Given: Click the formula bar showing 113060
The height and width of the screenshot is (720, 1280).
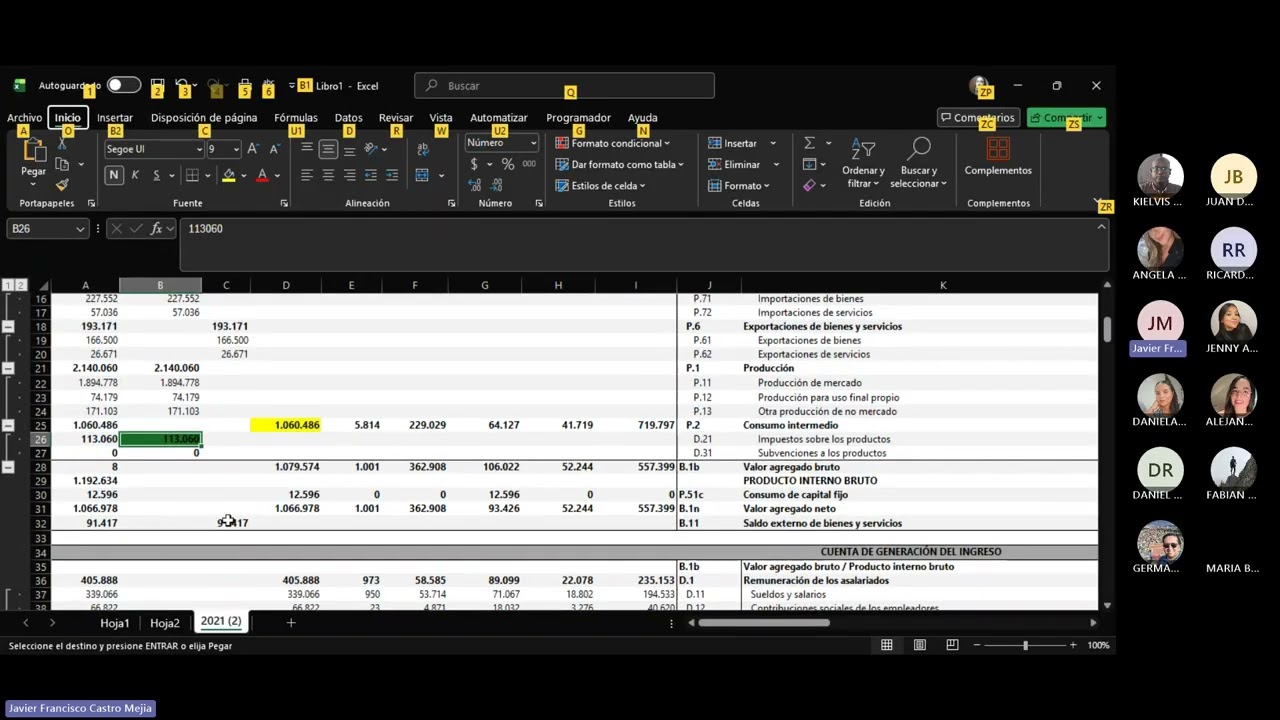Looking at the screenshot, I should click(644, 245).
